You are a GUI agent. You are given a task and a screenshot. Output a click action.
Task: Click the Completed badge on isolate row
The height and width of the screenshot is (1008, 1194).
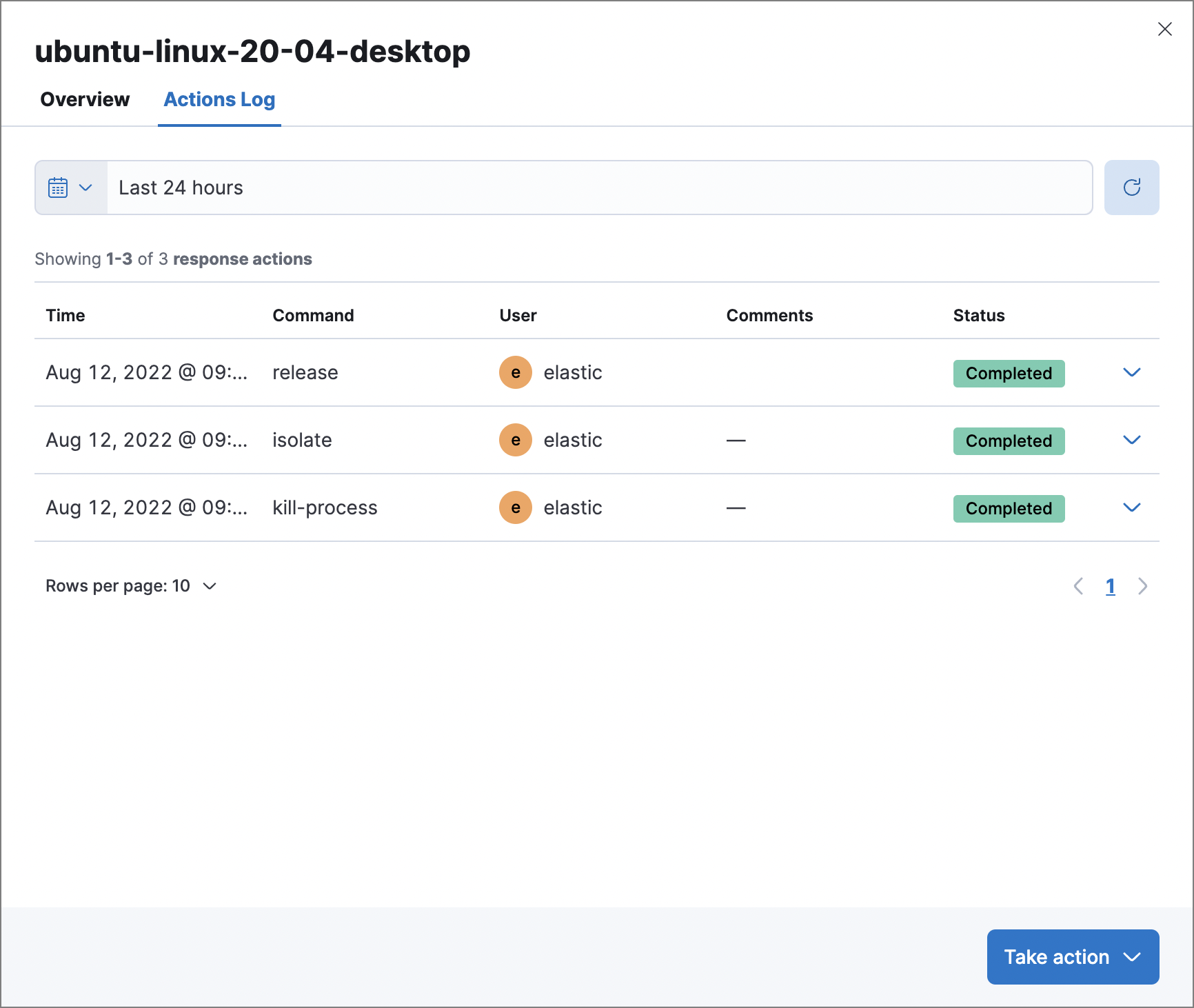coord(1009,441)
